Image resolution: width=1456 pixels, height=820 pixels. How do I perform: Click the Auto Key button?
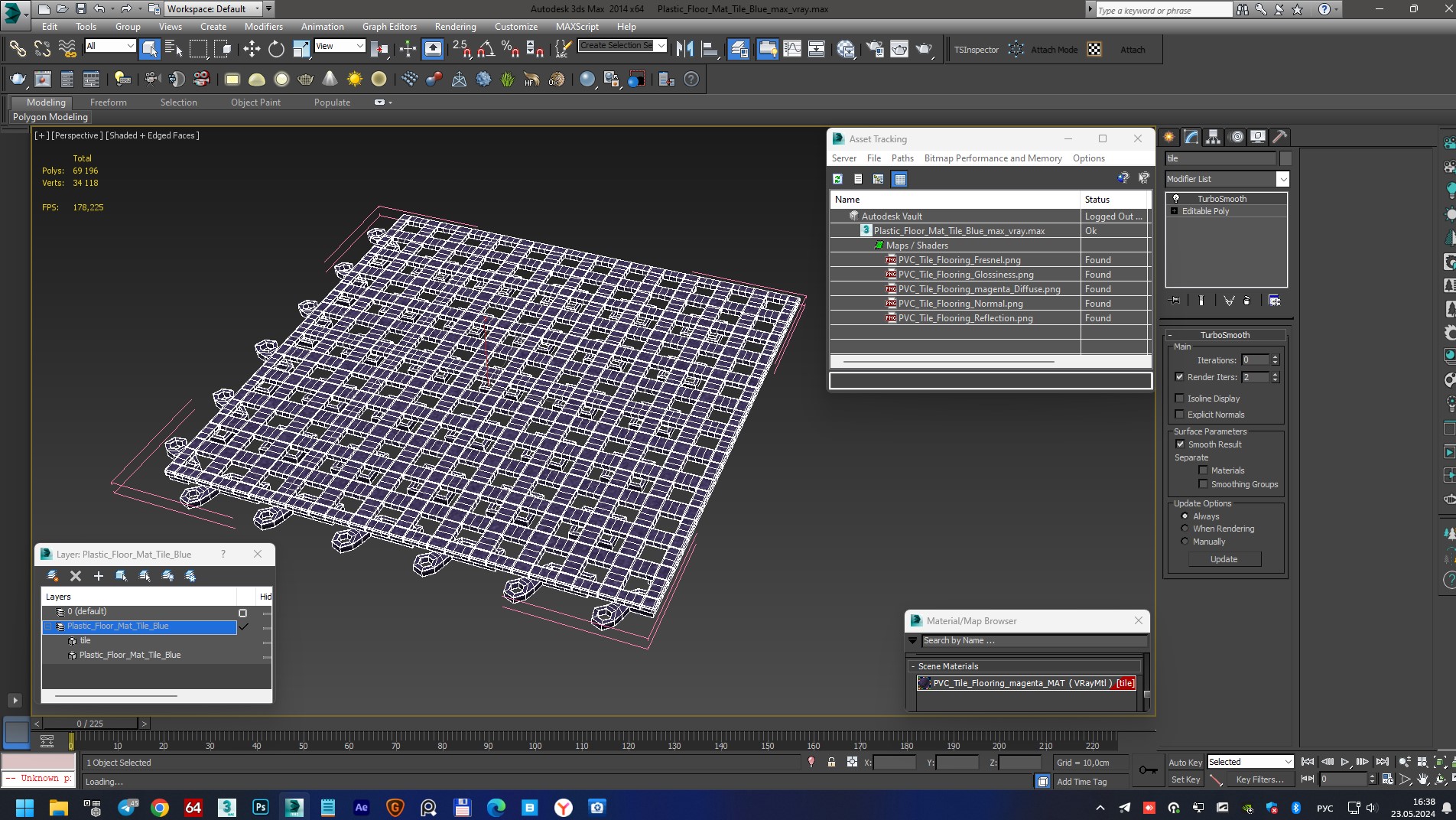click(x=1185, y=763)
